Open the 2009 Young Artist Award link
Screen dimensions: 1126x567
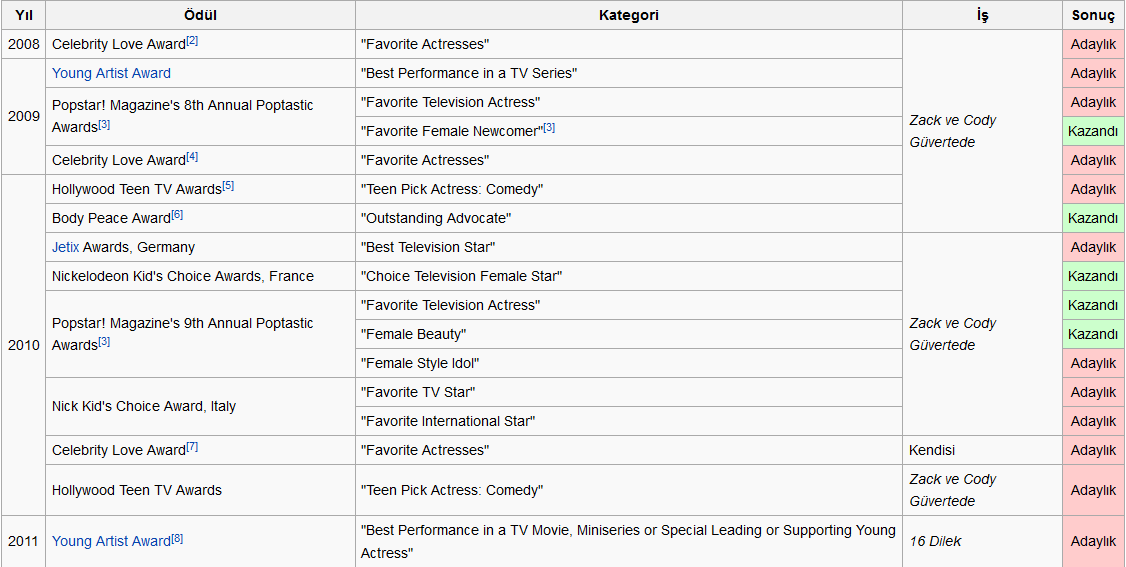point(111,73)
